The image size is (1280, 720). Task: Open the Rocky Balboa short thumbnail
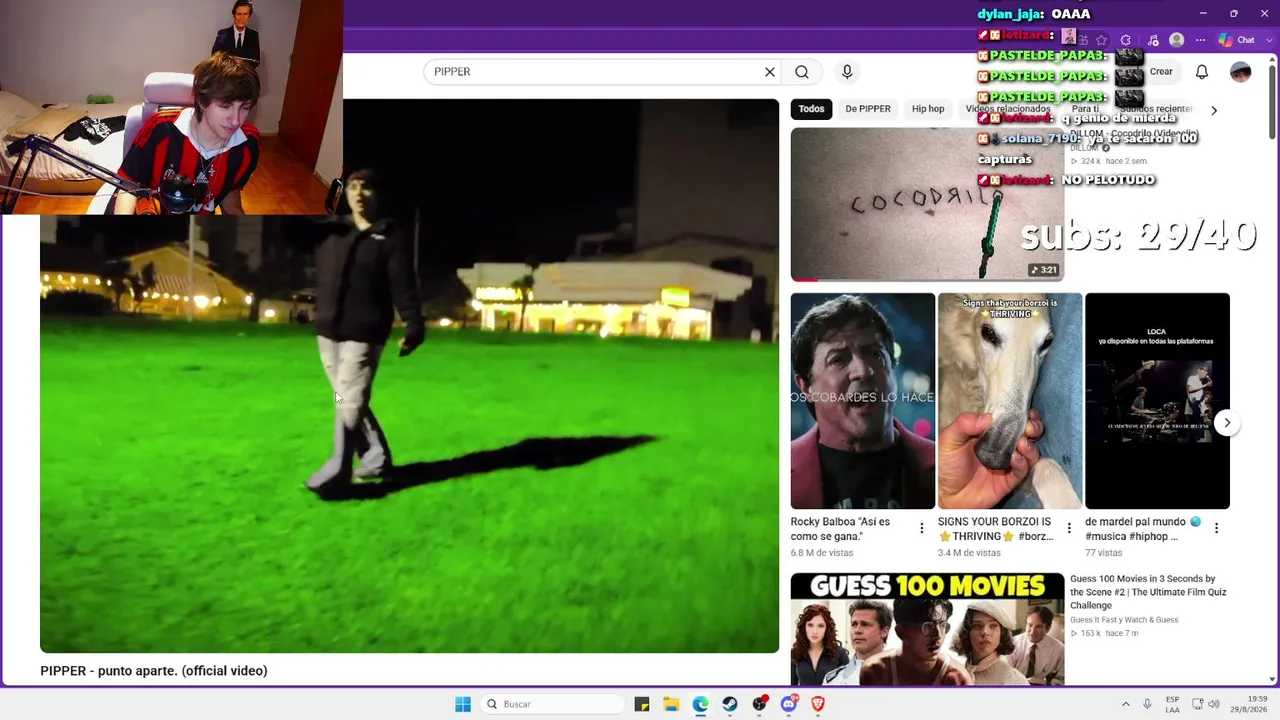pyautogui.click(x=863, y=401)
